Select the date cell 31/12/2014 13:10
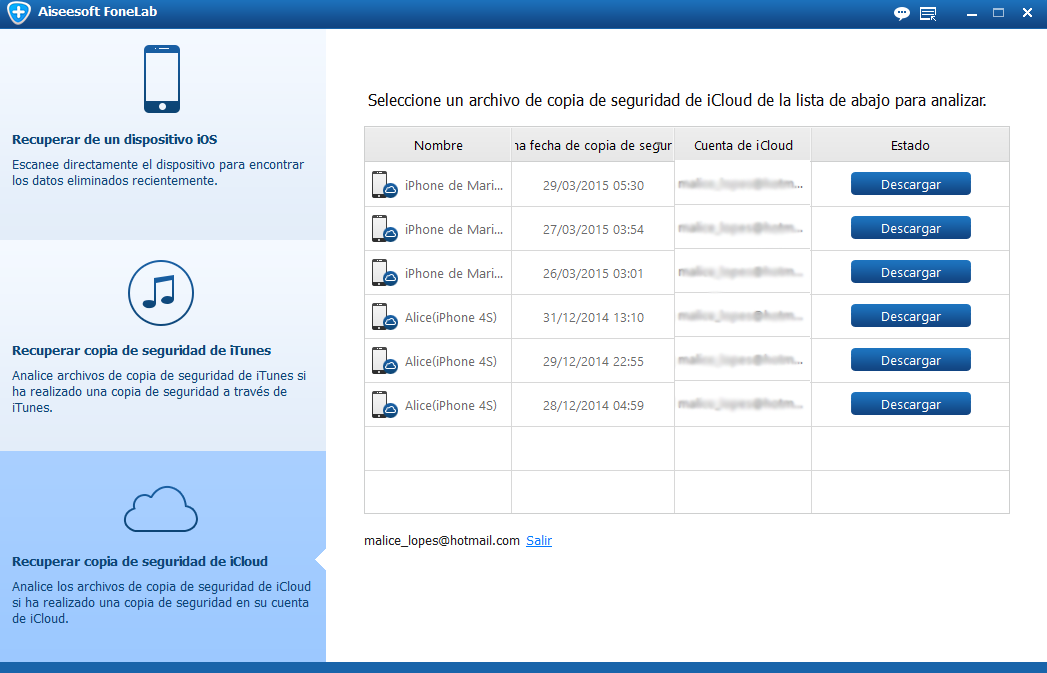 click(x=593, y=318)
